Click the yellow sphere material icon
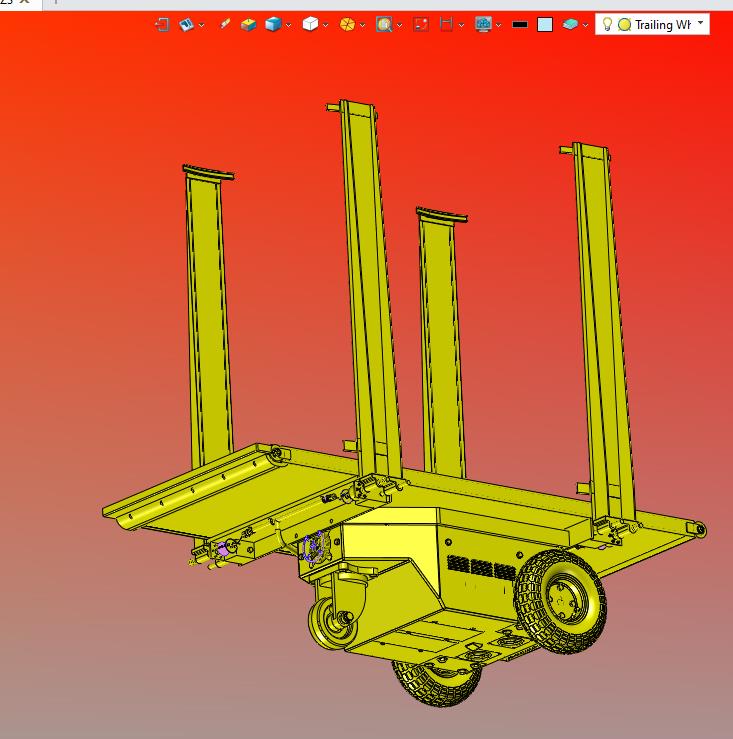This screenshot has width=733, height=739. pos(625,25)
